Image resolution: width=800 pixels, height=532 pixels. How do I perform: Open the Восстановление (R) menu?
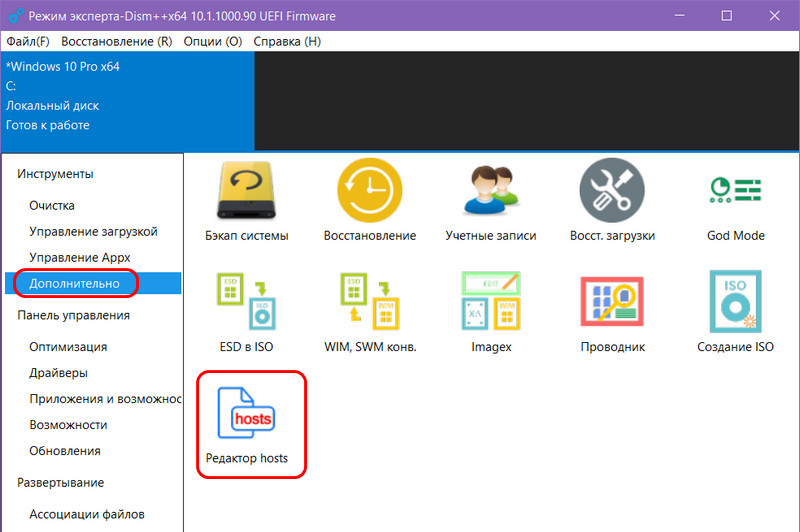pyautogui.click(x=117, y=41)
